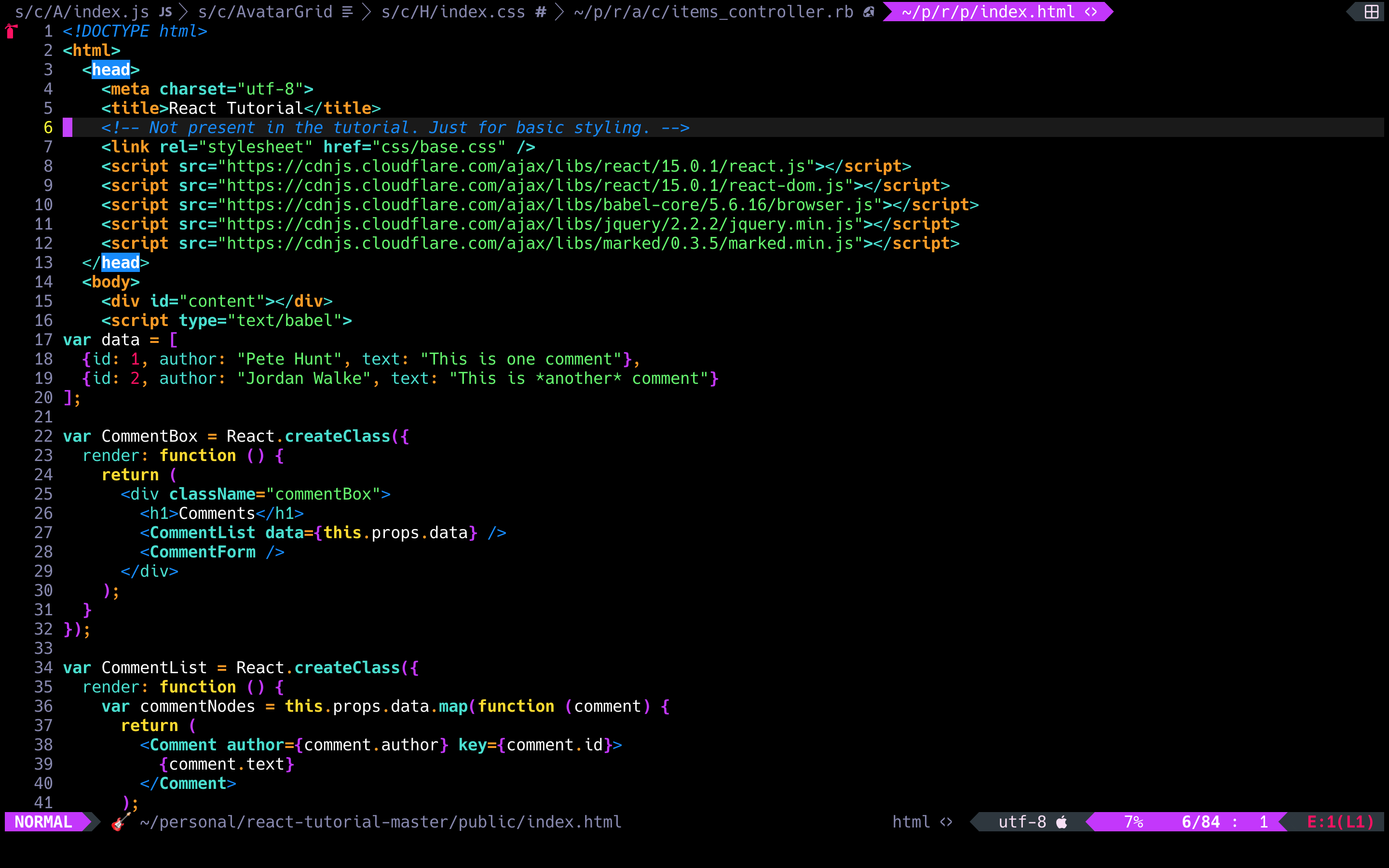Click the react-dom.js cloudflare script URL
This screenshot has width=1389, height=868.
535,186
